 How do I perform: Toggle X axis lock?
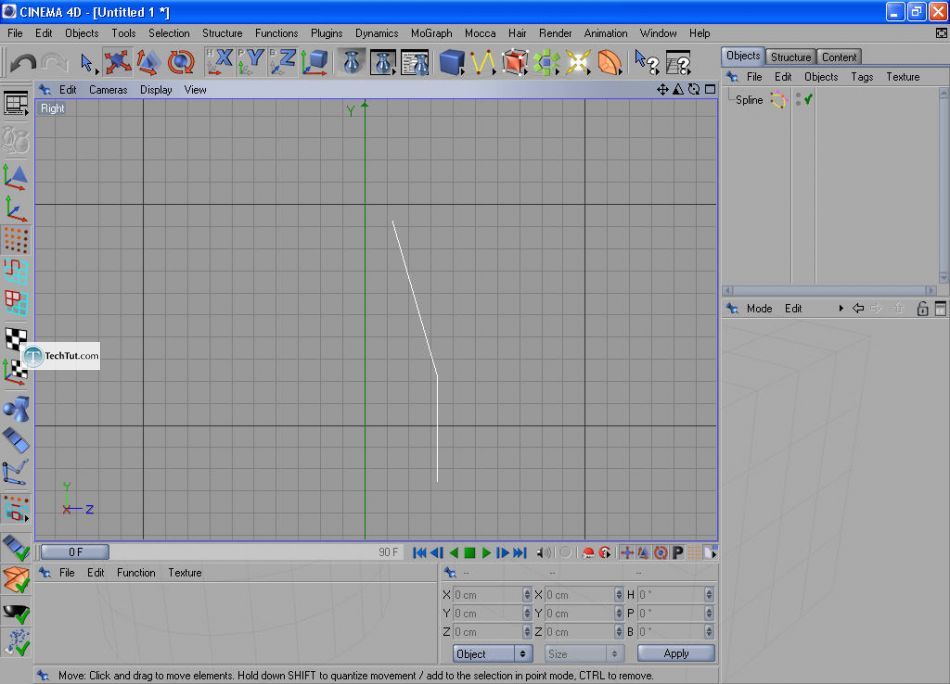tap(219, 62)
